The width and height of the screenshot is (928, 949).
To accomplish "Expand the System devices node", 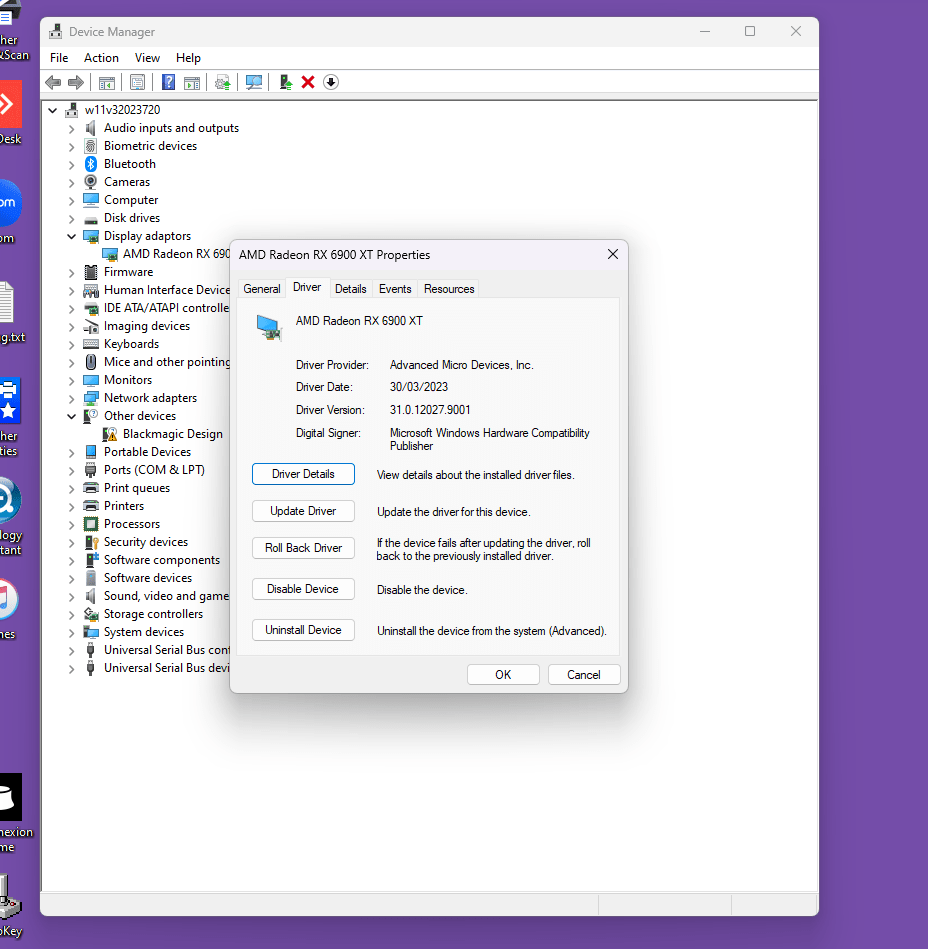I will point(71,632).
